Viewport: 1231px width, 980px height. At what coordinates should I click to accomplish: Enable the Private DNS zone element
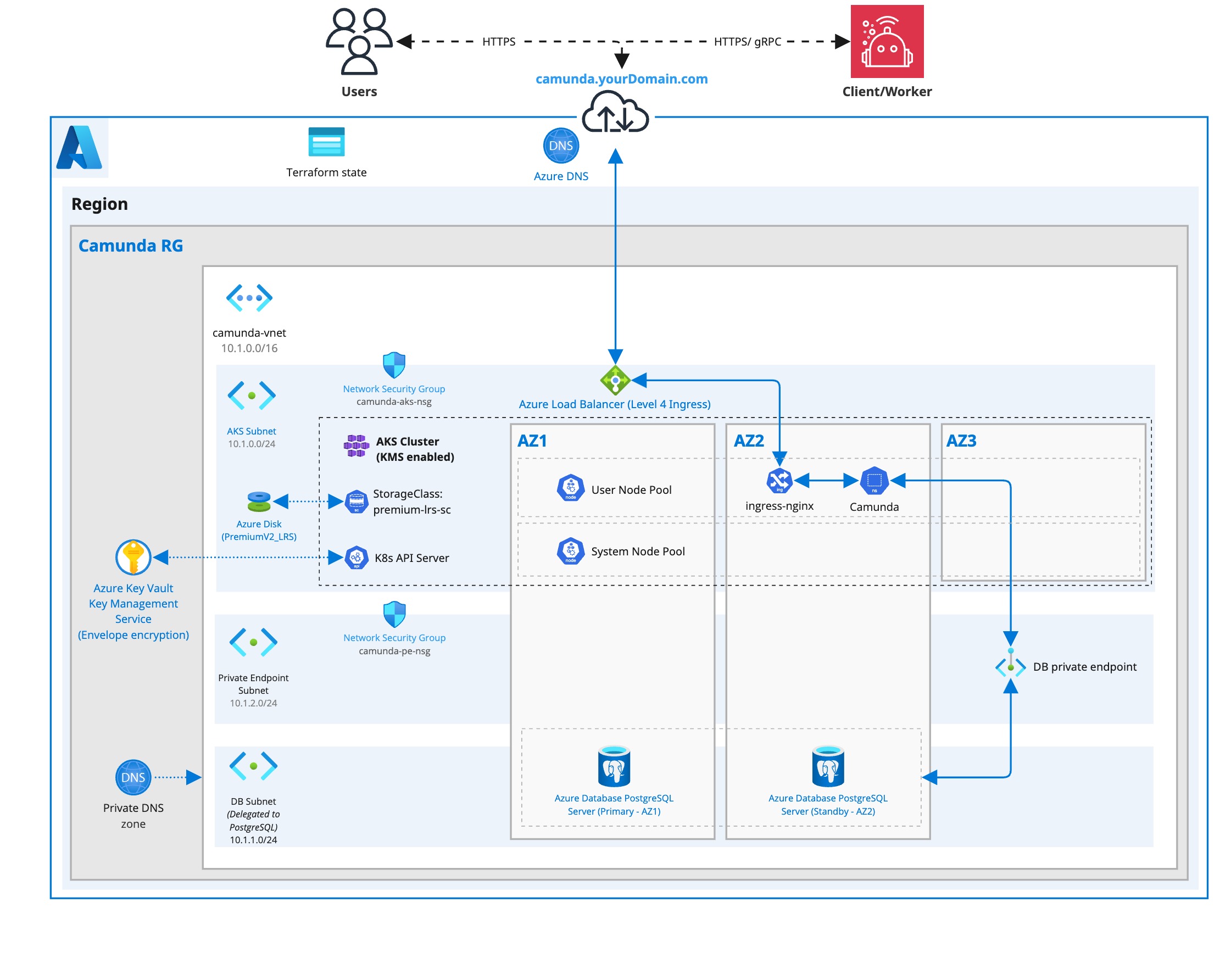click(x=133, y=777)
